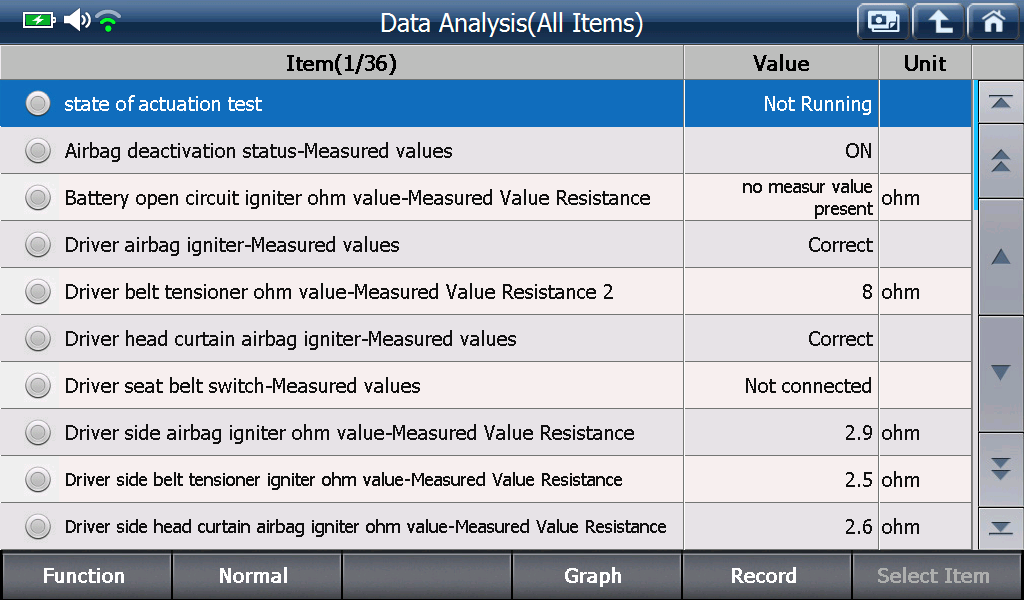Page down with the double down arrow
This screenshot has width=1024, height=600.
[1000, 469]
